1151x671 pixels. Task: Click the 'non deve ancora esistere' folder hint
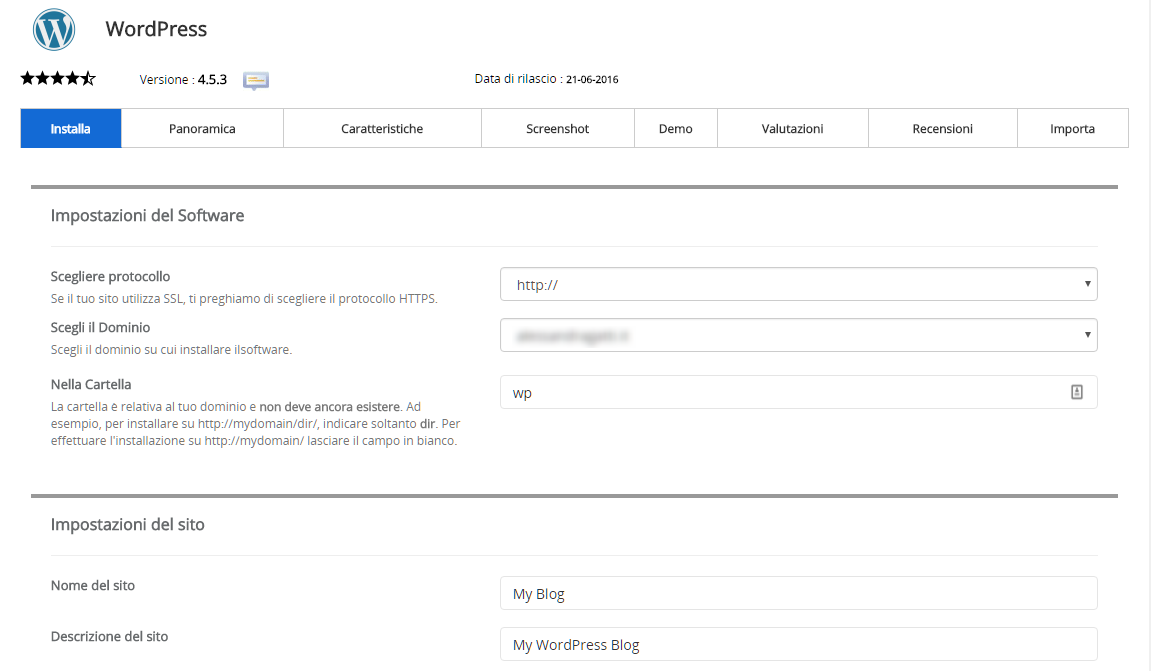330,407
